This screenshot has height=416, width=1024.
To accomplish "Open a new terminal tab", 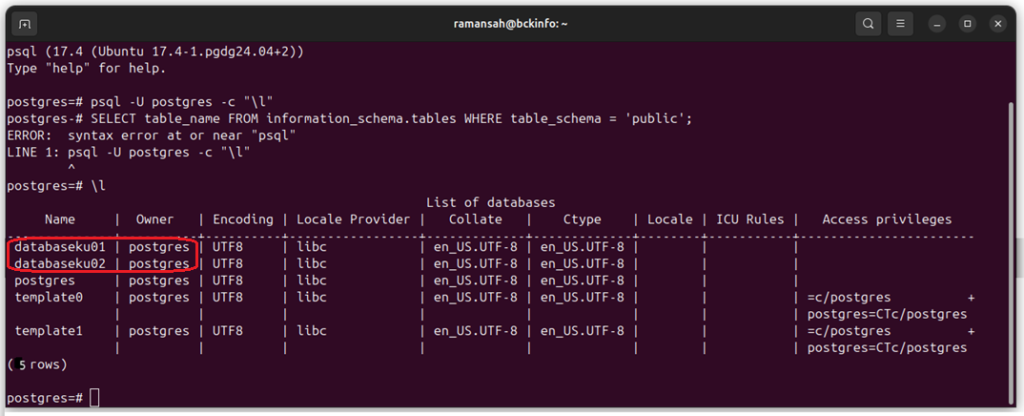I will click(24, 24).
